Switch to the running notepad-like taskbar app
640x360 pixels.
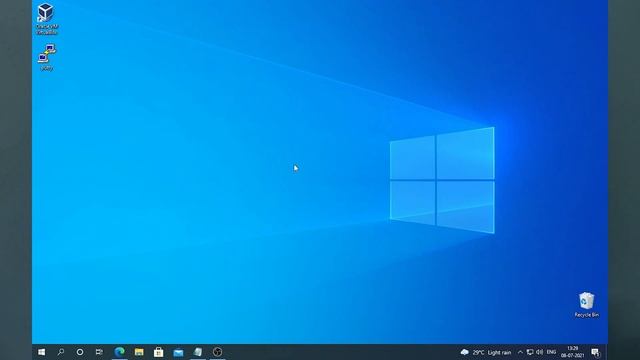pyautogui.click(x=198, y=352)
